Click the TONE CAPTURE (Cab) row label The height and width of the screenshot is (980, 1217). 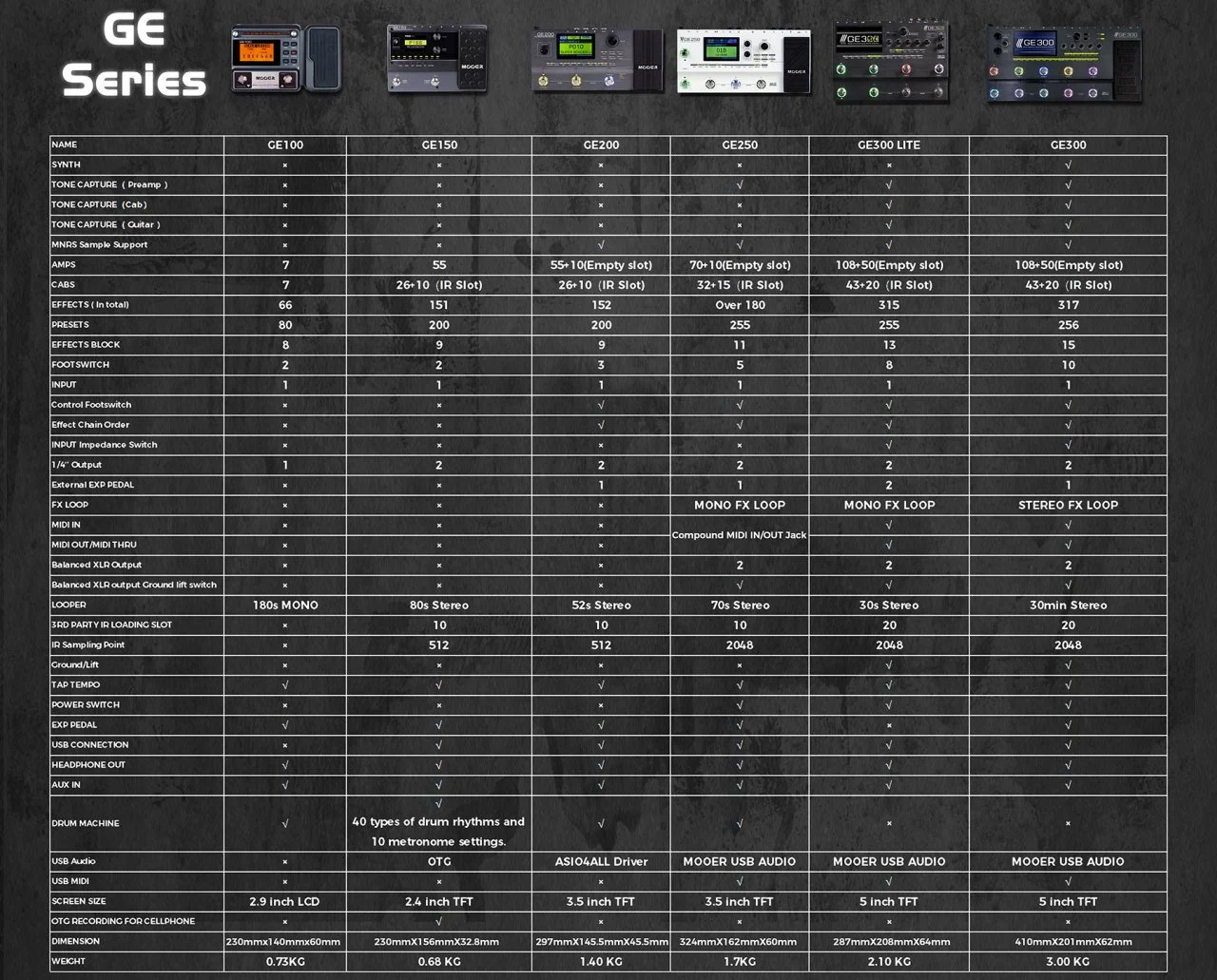(99, 205)
